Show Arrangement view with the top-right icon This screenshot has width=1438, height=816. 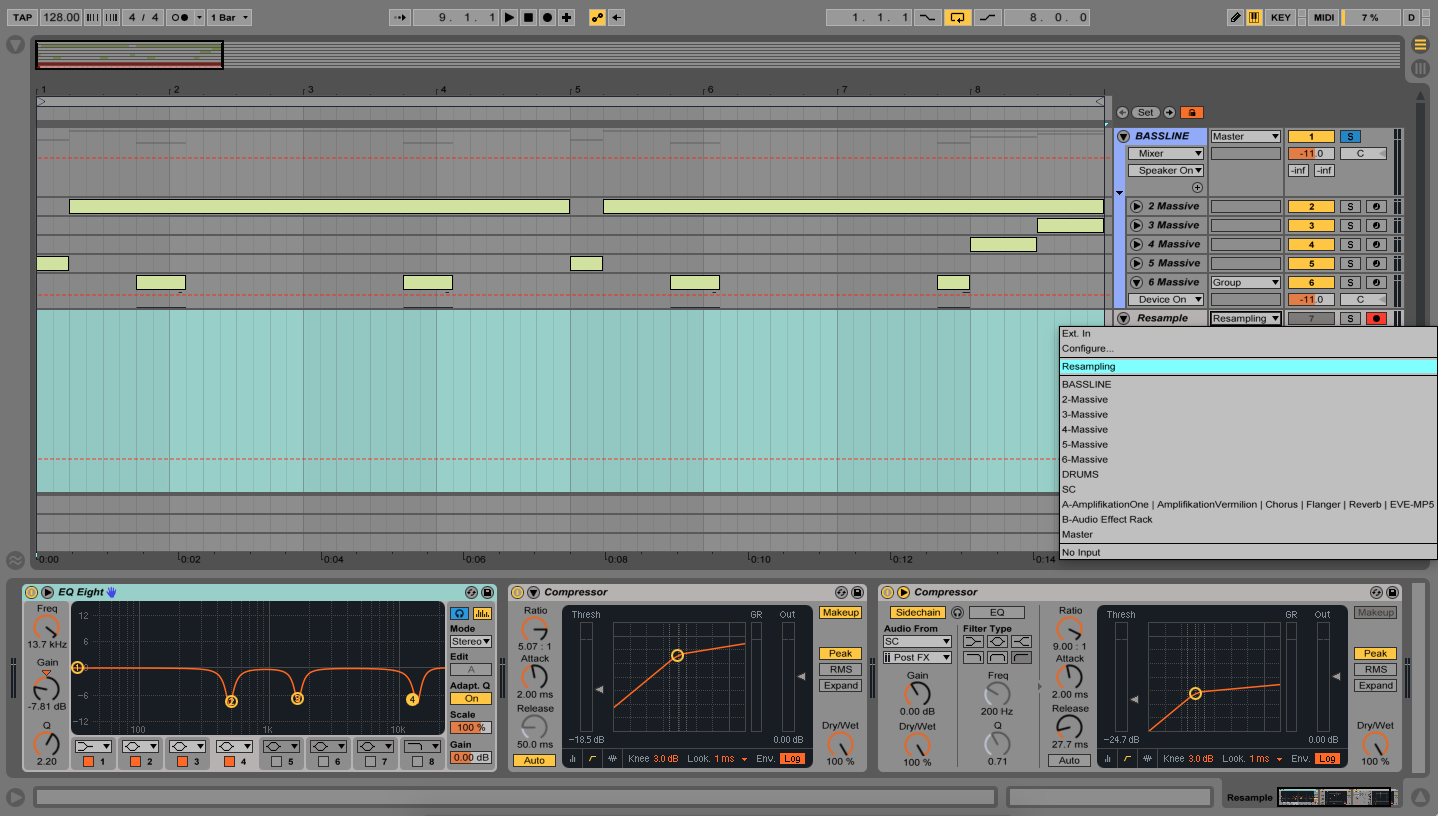1420,45
